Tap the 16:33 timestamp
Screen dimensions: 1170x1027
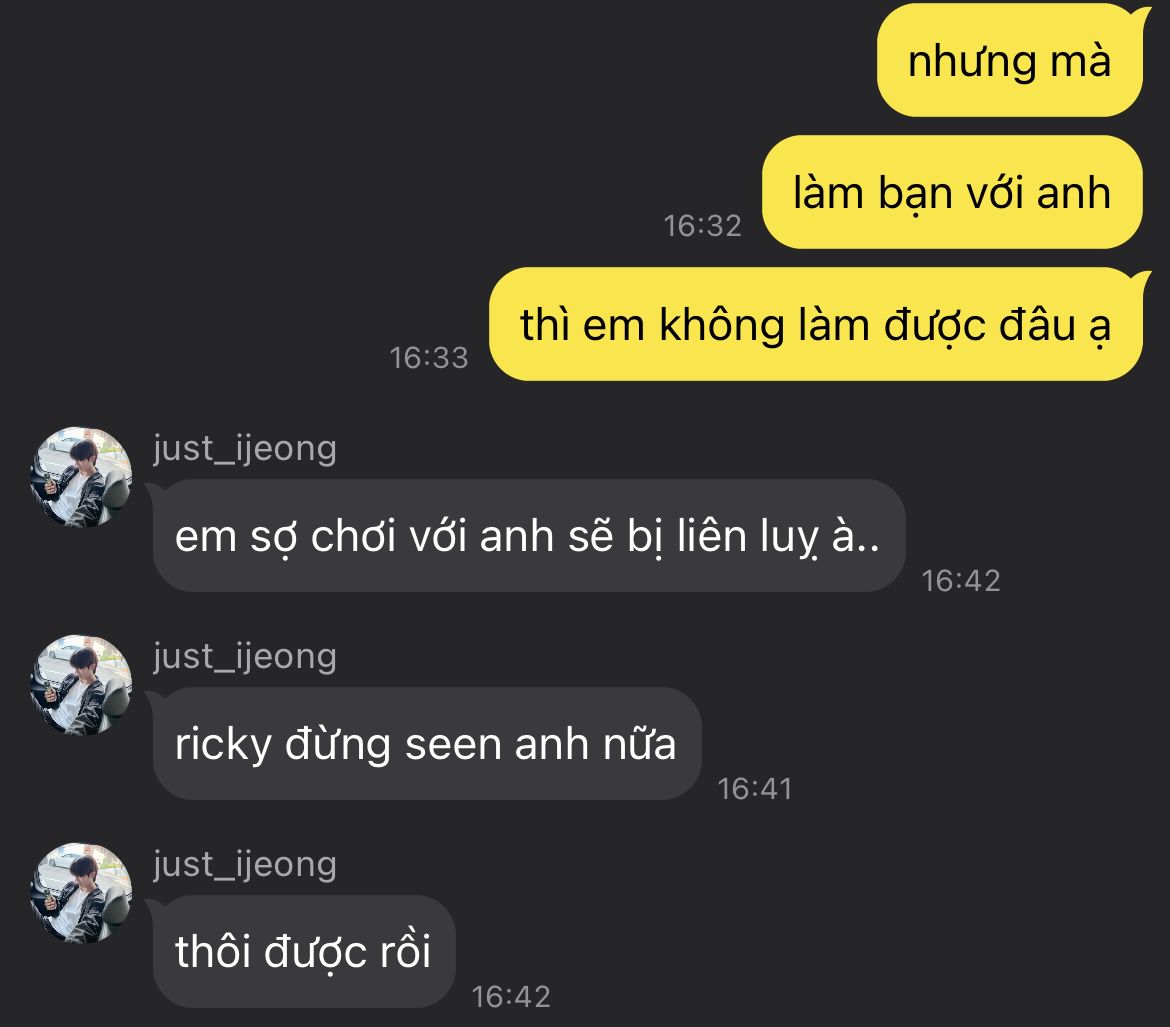429,358
